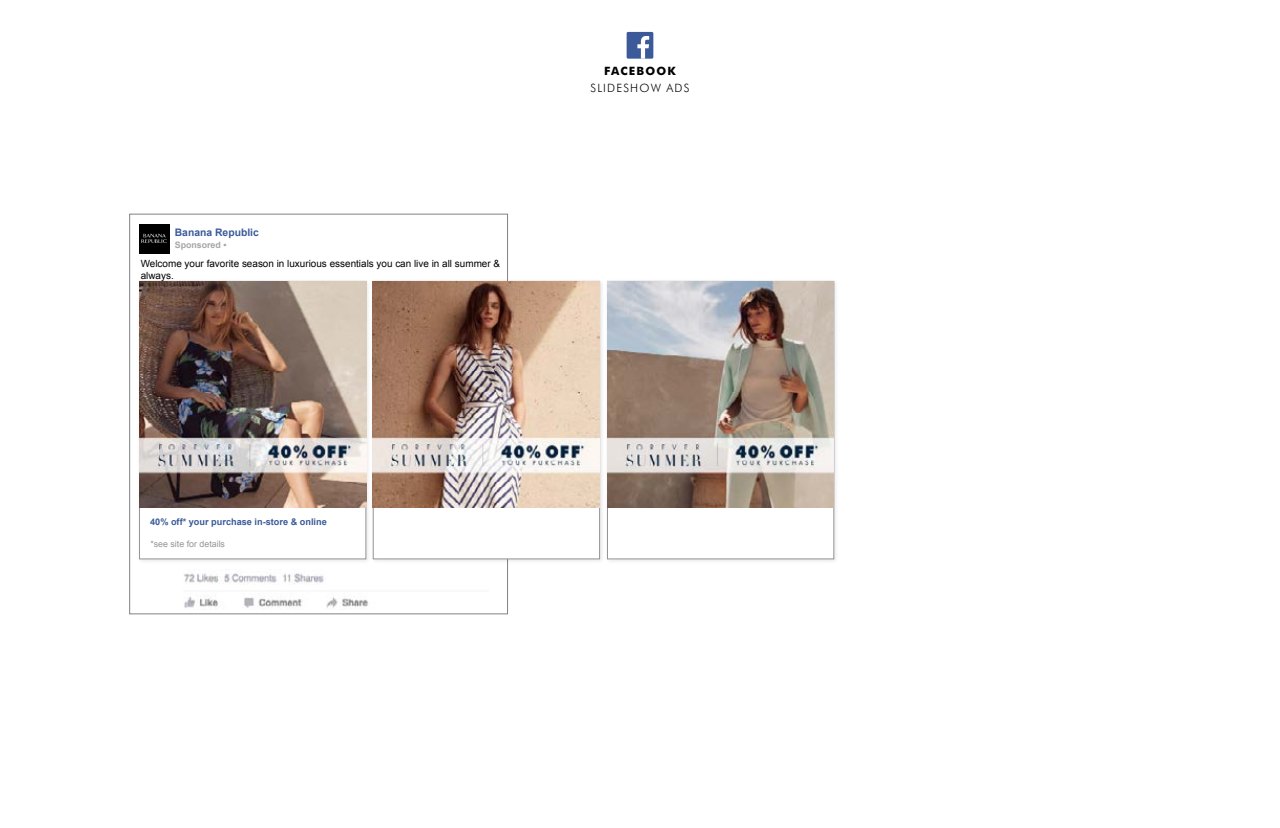Open the floral dress ad slide
Image resolution: width=1280 pixels, height=828 pixels.
[253, 394]
